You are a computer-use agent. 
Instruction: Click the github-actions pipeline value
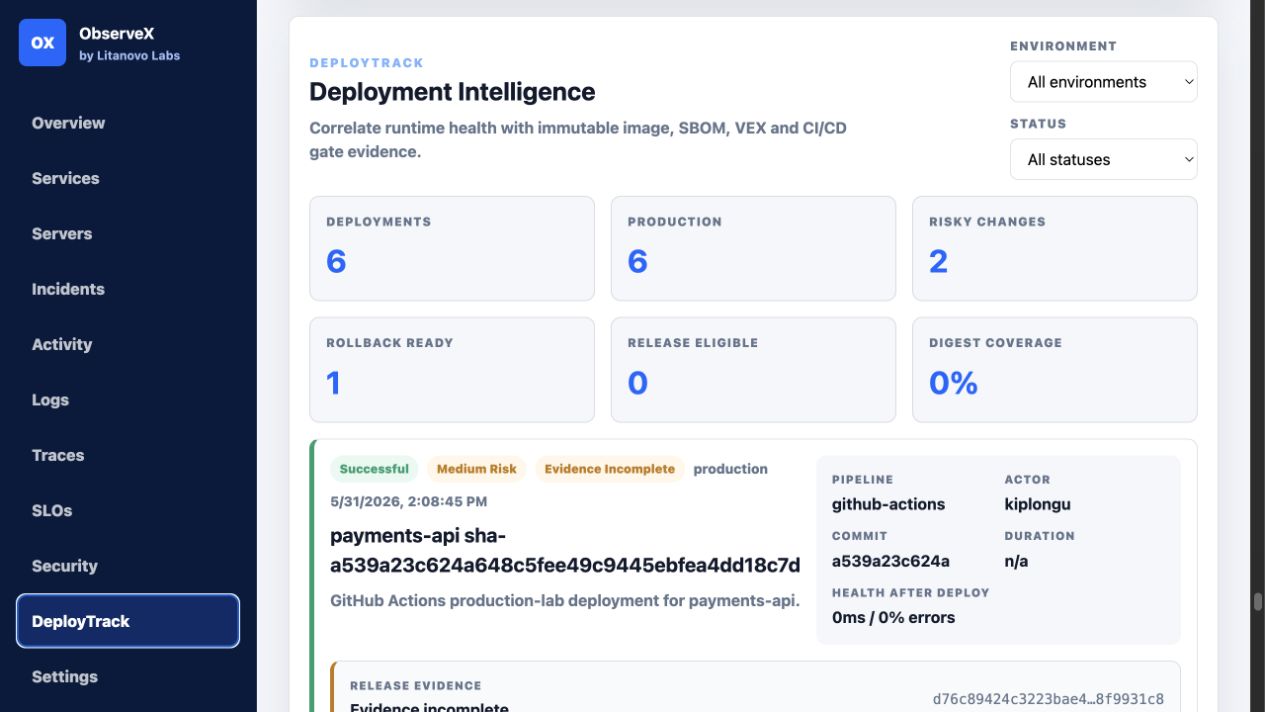point(888,505)
